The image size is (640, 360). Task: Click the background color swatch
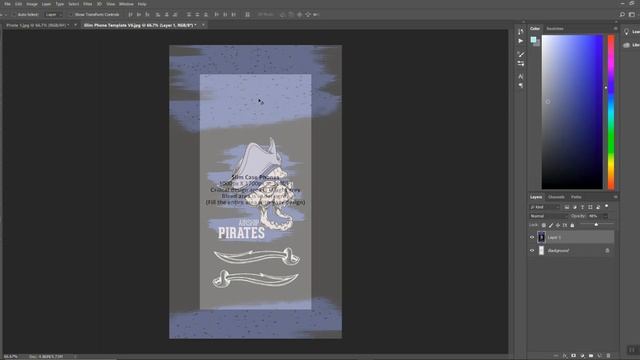pyautogui.click(x=537, y=43)
